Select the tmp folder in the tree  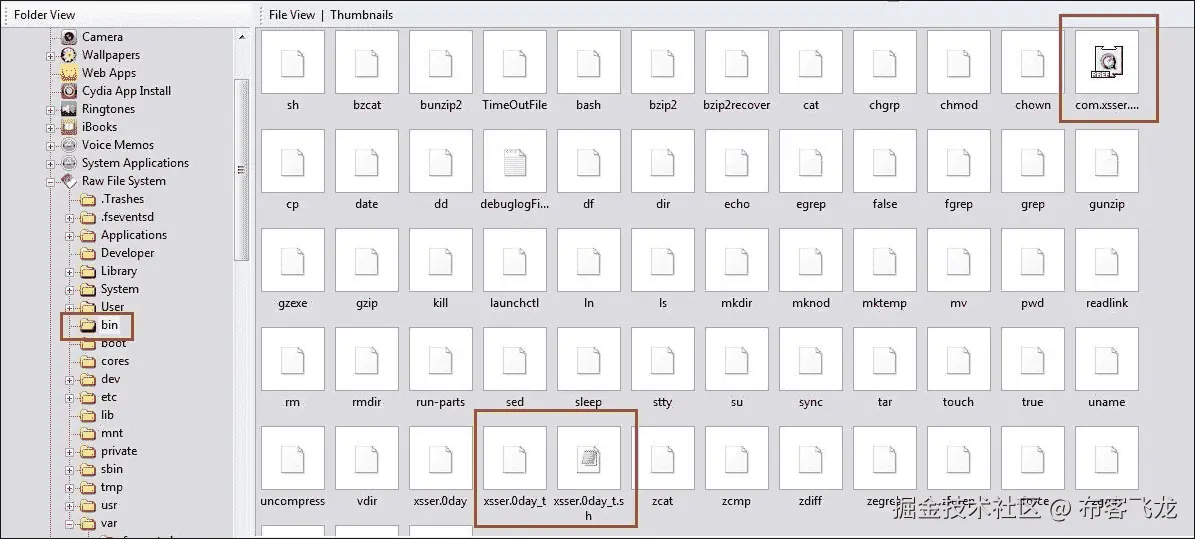(111, 487)
